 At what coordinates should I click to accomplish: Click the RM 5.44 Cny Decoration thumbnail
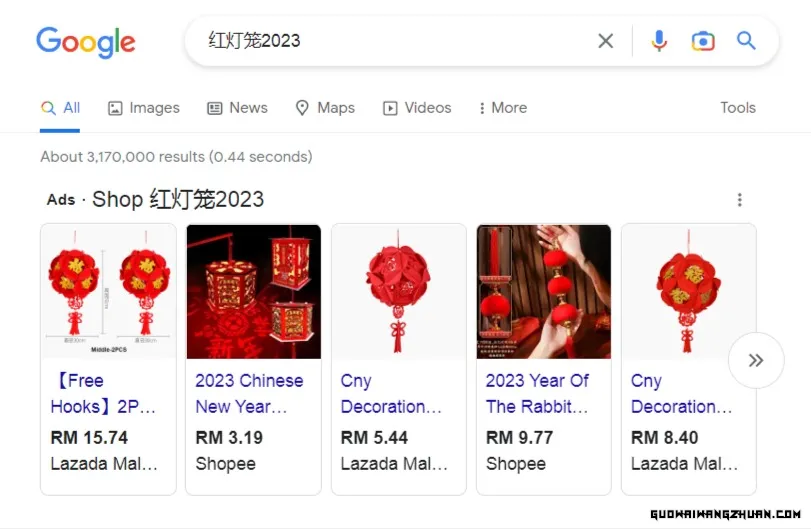(x=399, y=292)
